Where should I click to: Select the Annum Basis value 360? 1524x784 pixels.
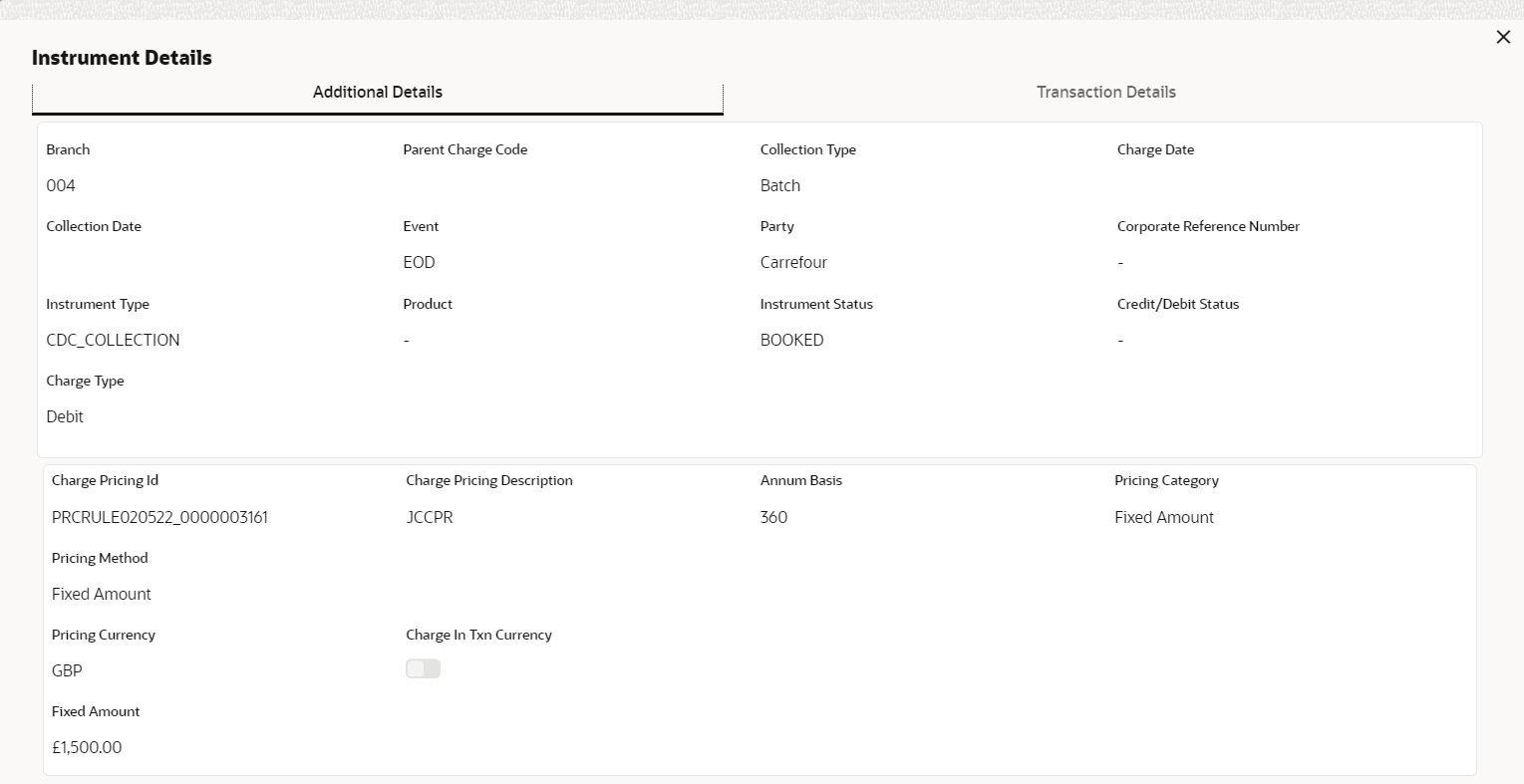pyautogui.click(x=773, y=517)
